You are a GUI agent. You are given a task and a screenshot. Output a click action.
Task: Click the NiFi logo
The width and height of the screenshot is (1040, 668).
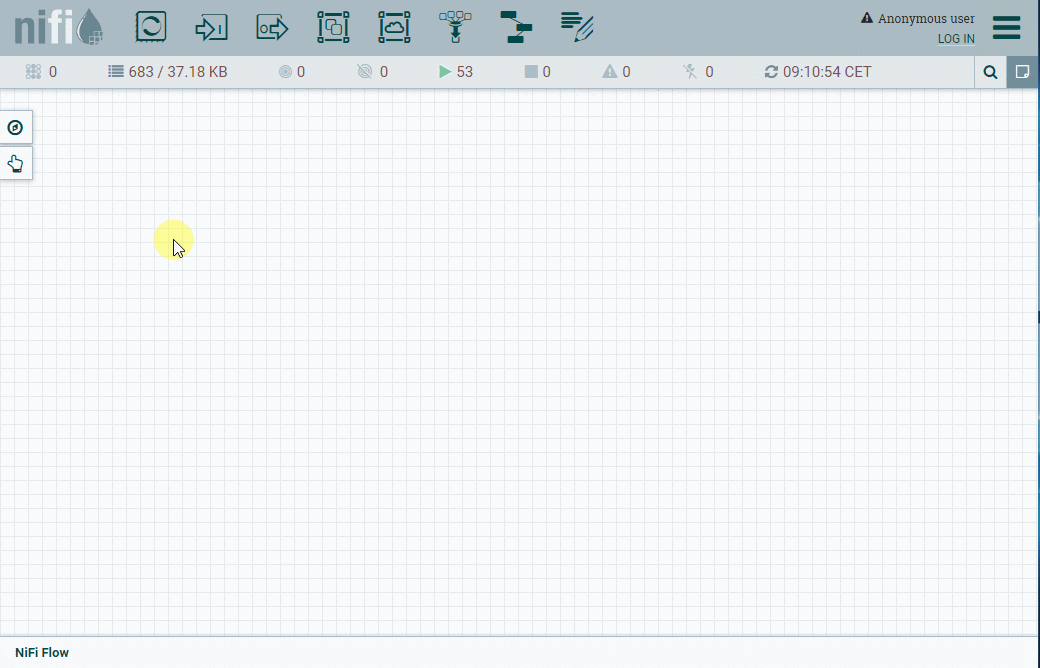58,28
